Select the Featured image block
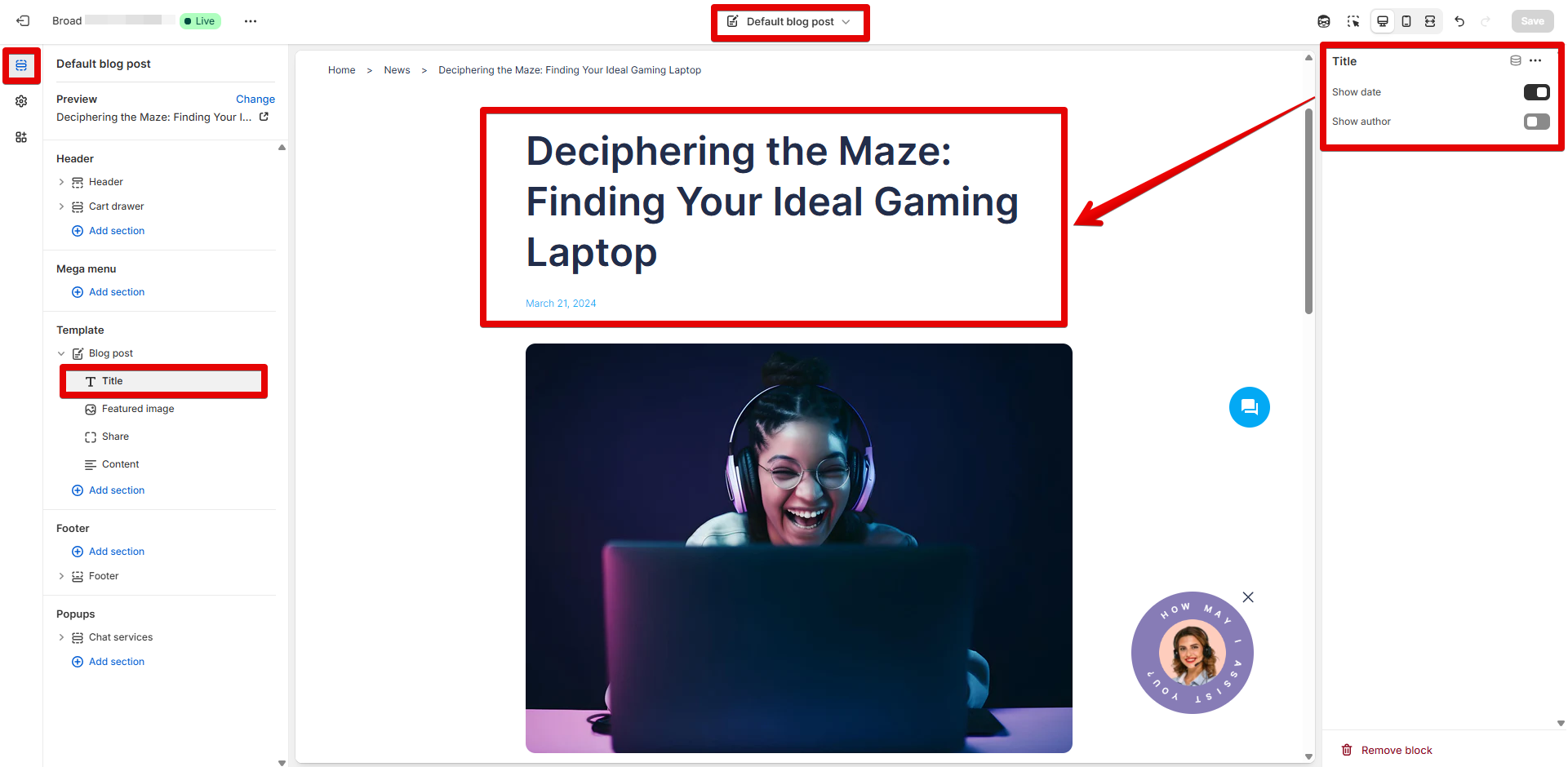Screen dimensions: 1568x767 point(137,409)
